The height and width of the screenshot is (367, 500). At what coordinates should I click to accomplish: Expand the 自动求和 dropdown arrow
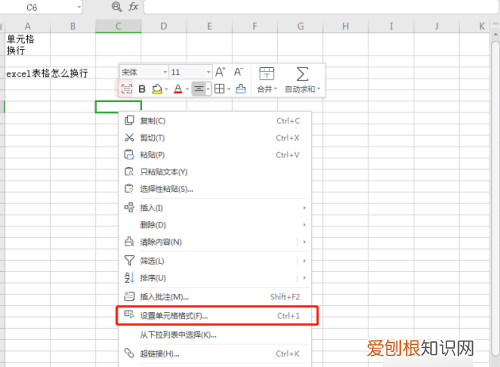pos(318,89)
